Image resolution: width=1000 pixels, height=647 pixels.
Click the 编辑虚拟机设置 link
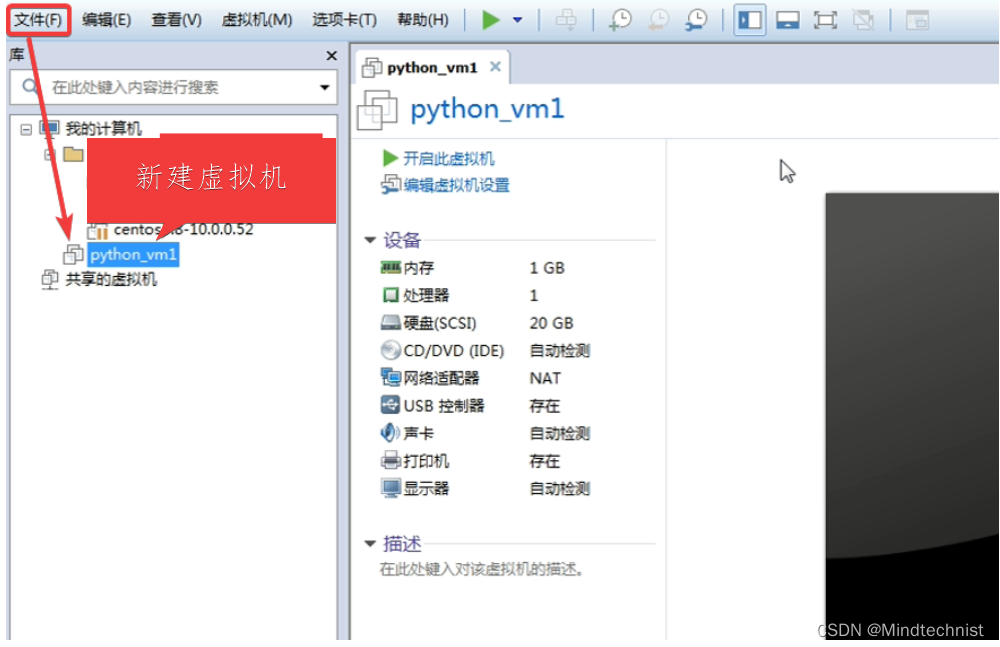[x=457, y=186]
